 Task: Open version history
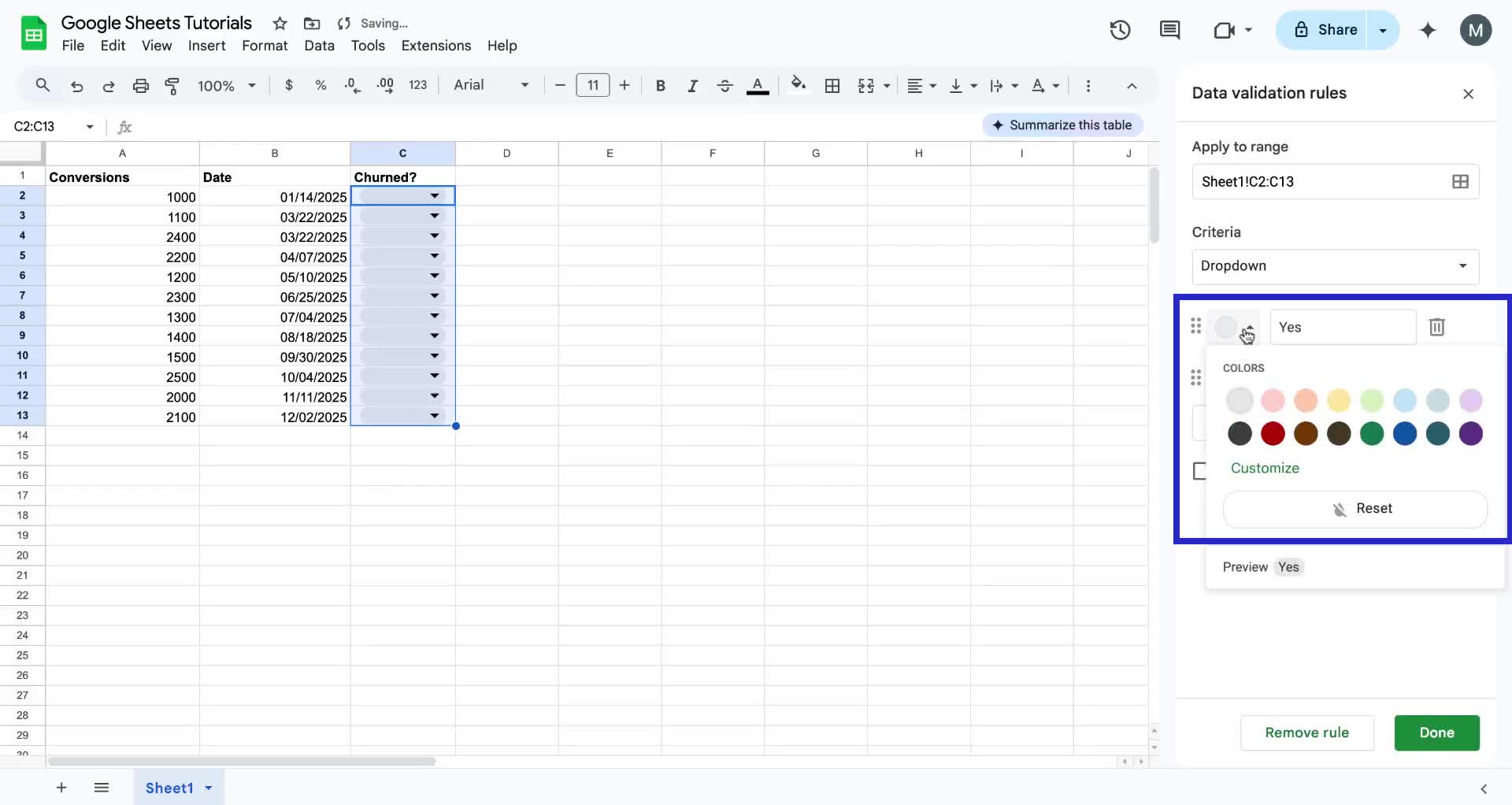click(x=1120, y=30)
